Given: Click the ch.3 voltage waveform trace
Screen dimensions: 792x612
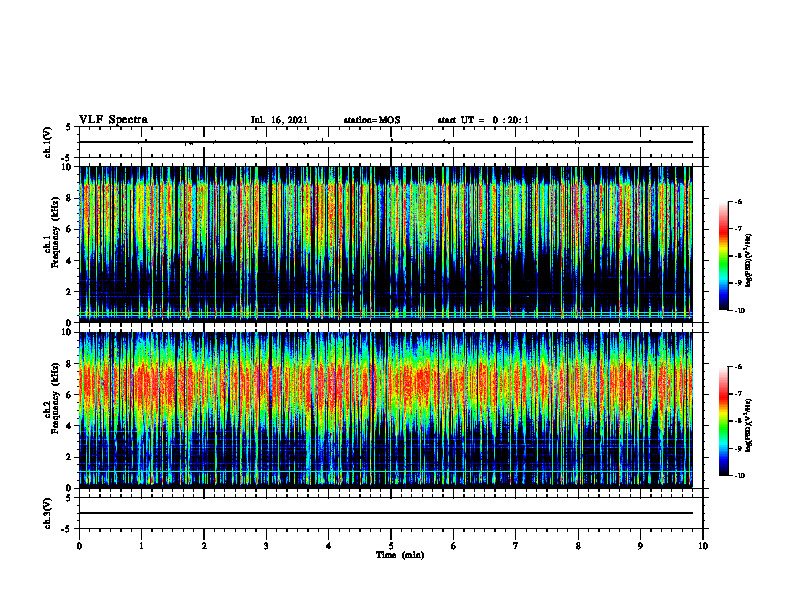Looking at the screenshot, I should [x=386, y=513].
